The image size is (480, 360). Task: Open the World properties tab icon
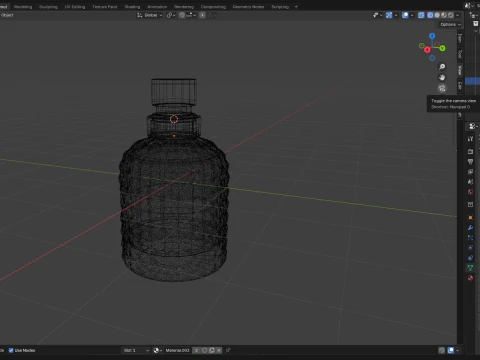pos(470,192)
